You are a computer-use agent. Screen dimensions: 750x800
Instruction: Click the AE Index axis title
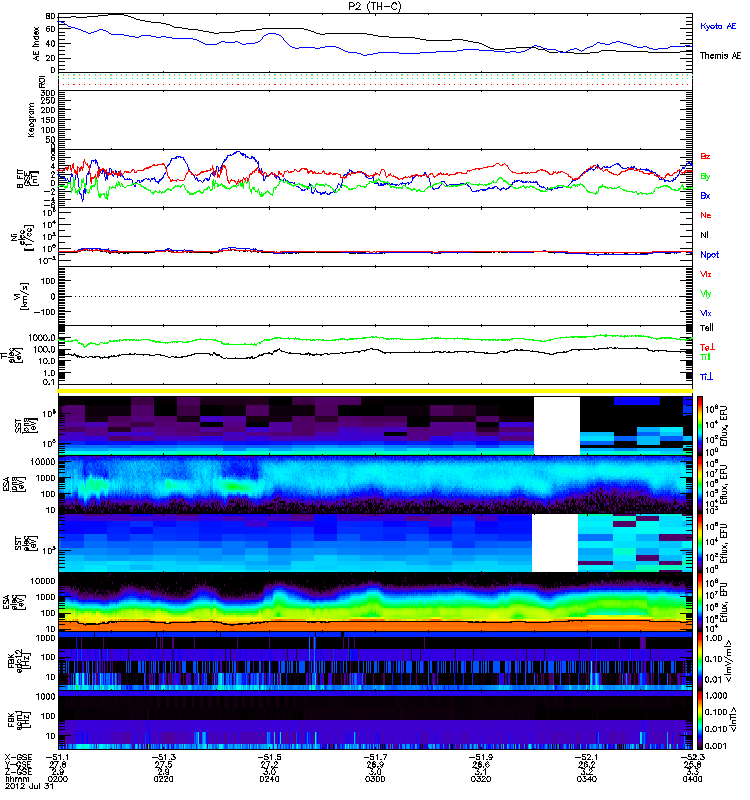click(x=36, y=44)
